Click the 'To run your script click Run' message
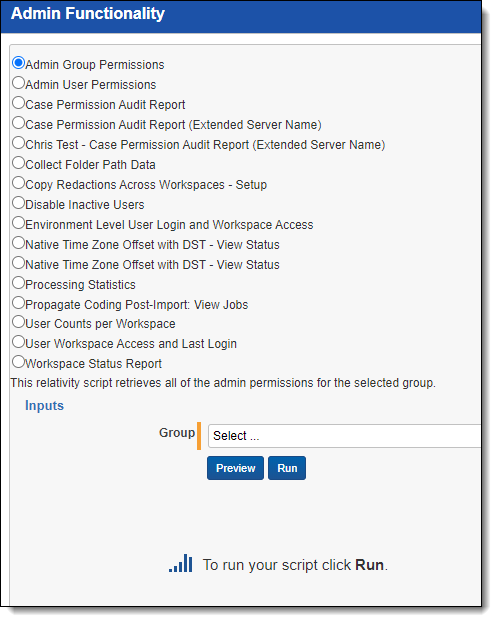This screenshot has width=497, height=622. click(x=295, y=565)
